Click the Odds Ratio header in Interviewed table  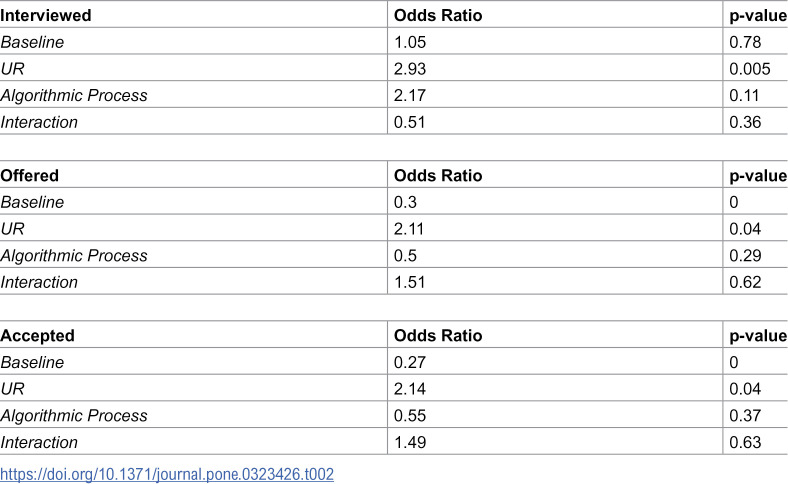438,16
